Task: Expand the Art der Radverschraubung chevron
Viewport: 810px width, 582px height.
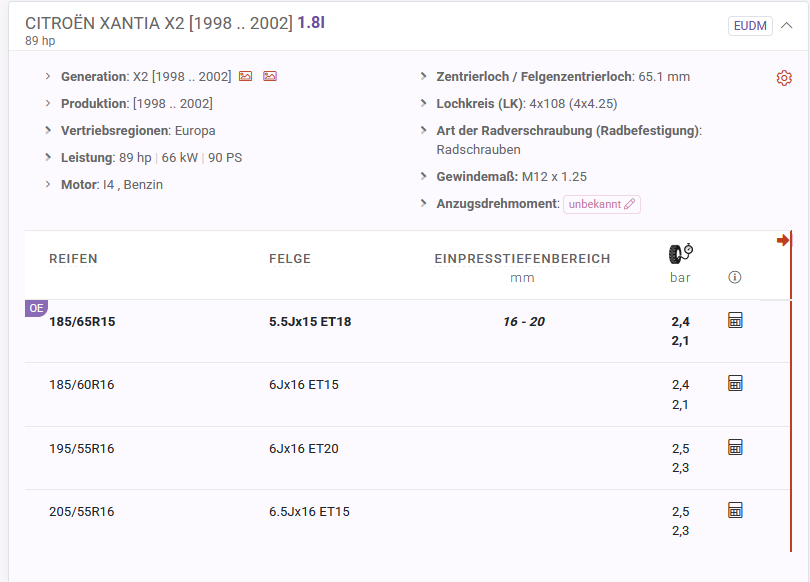Action: tap(423, 130)
